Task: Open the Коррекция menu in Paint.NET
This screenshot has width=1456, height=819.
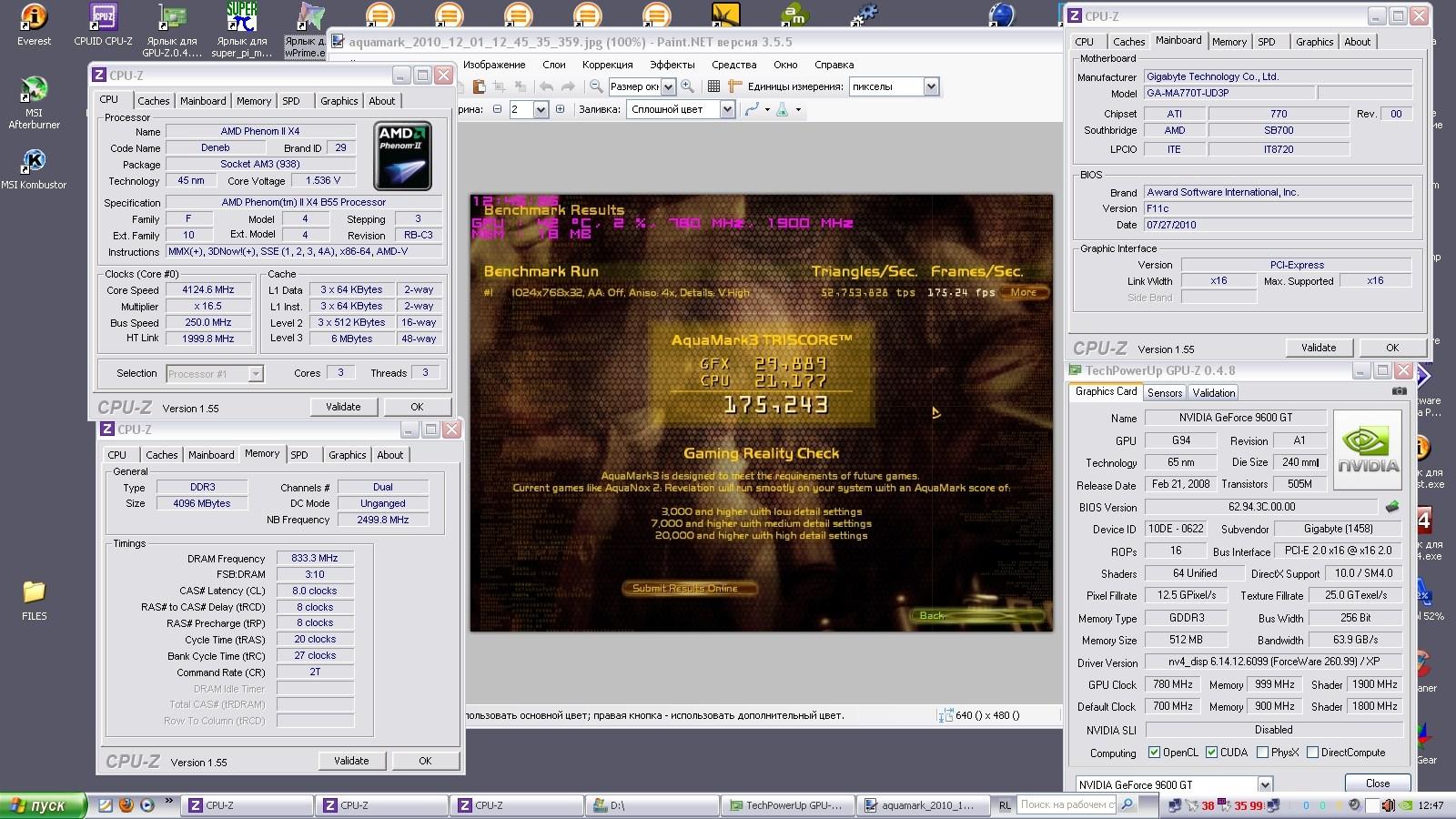Action: coord(607,65)
